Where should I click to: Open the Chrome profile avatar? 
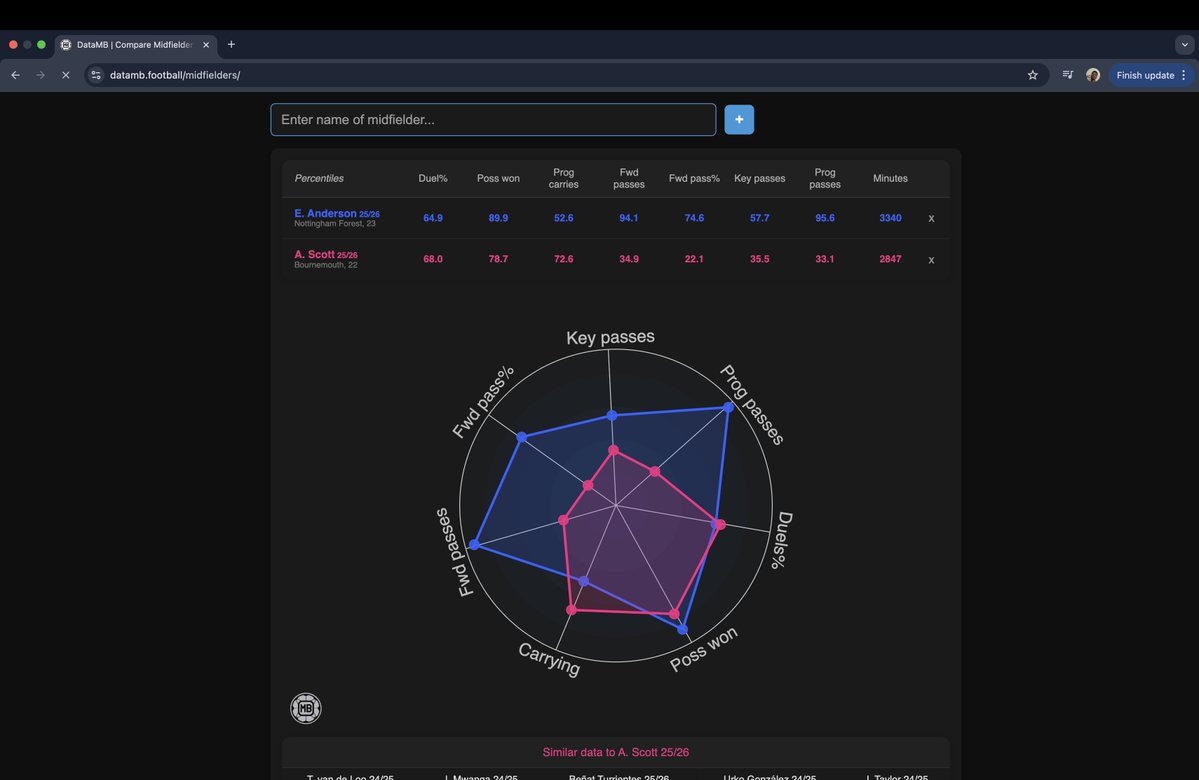(1093, 75)
